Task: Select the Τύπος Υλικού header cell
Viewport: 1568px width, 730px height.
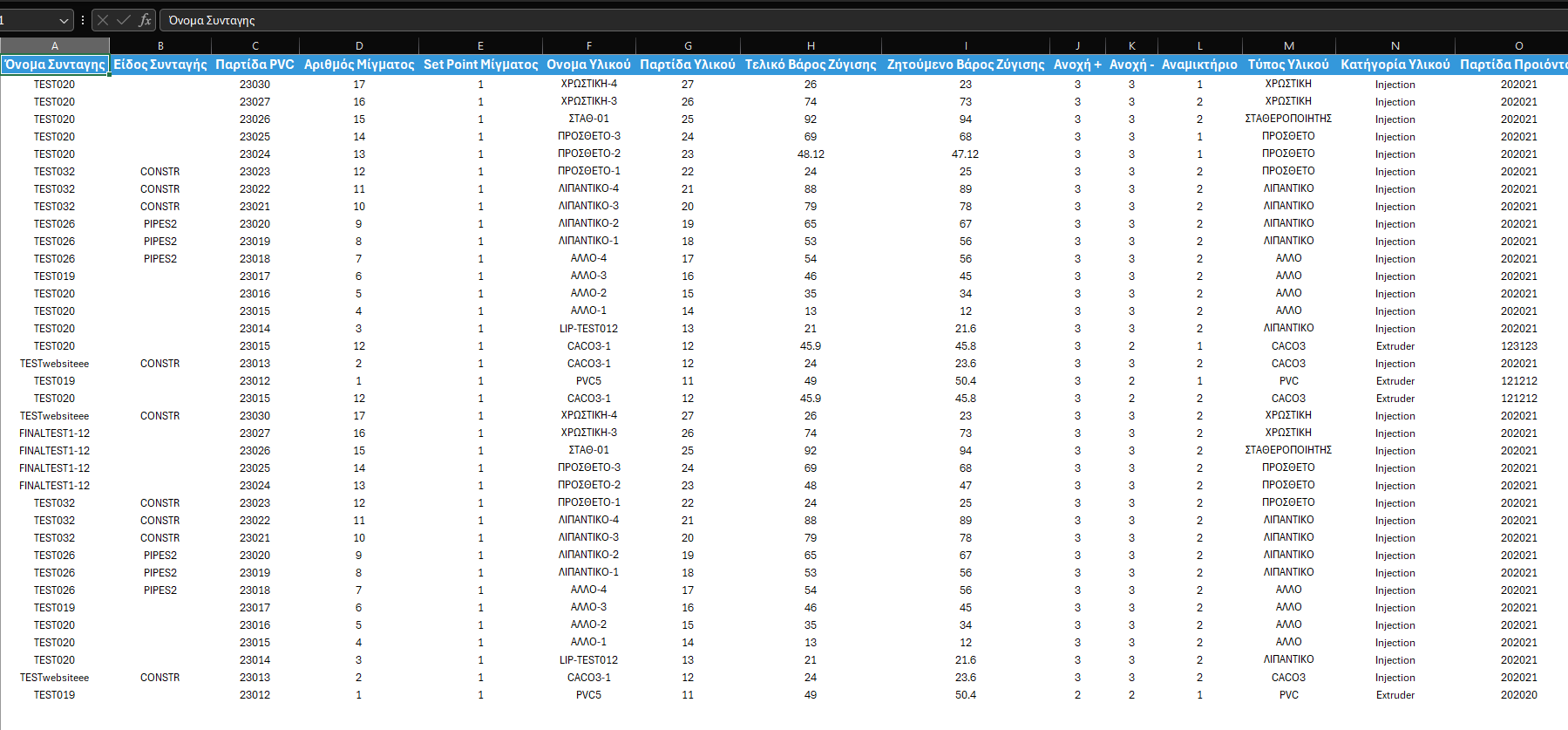Action: coord(1289,65)
